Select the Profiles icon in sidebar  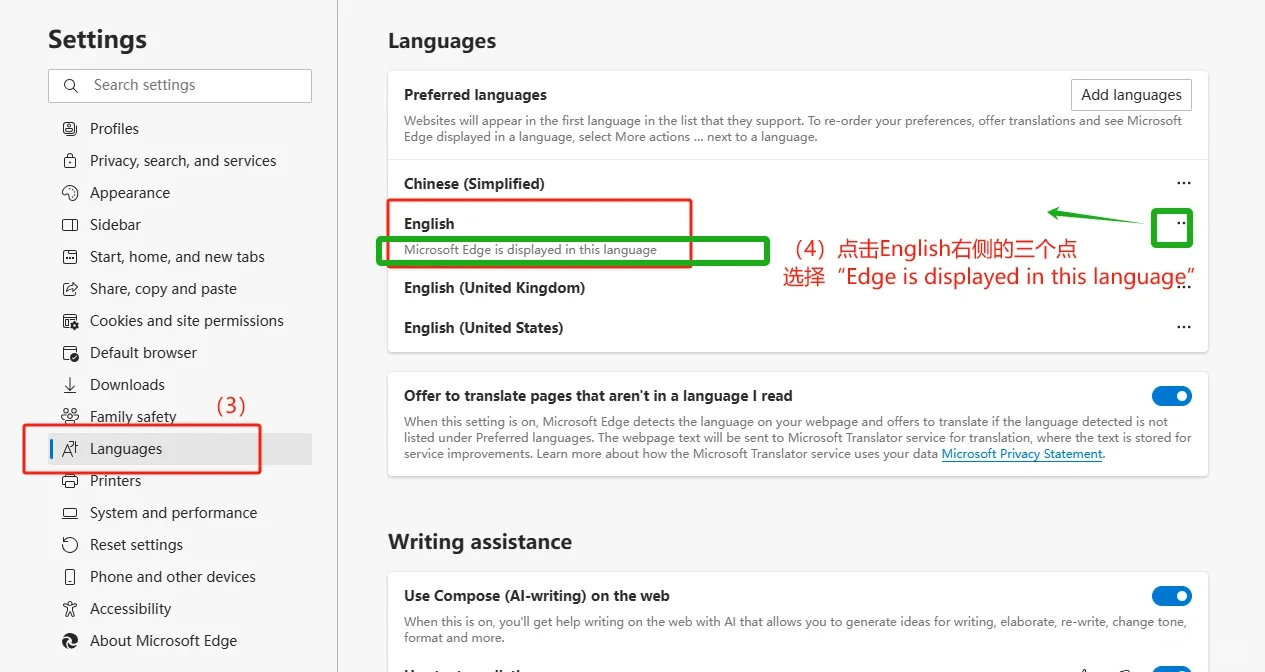coord(69,128)
